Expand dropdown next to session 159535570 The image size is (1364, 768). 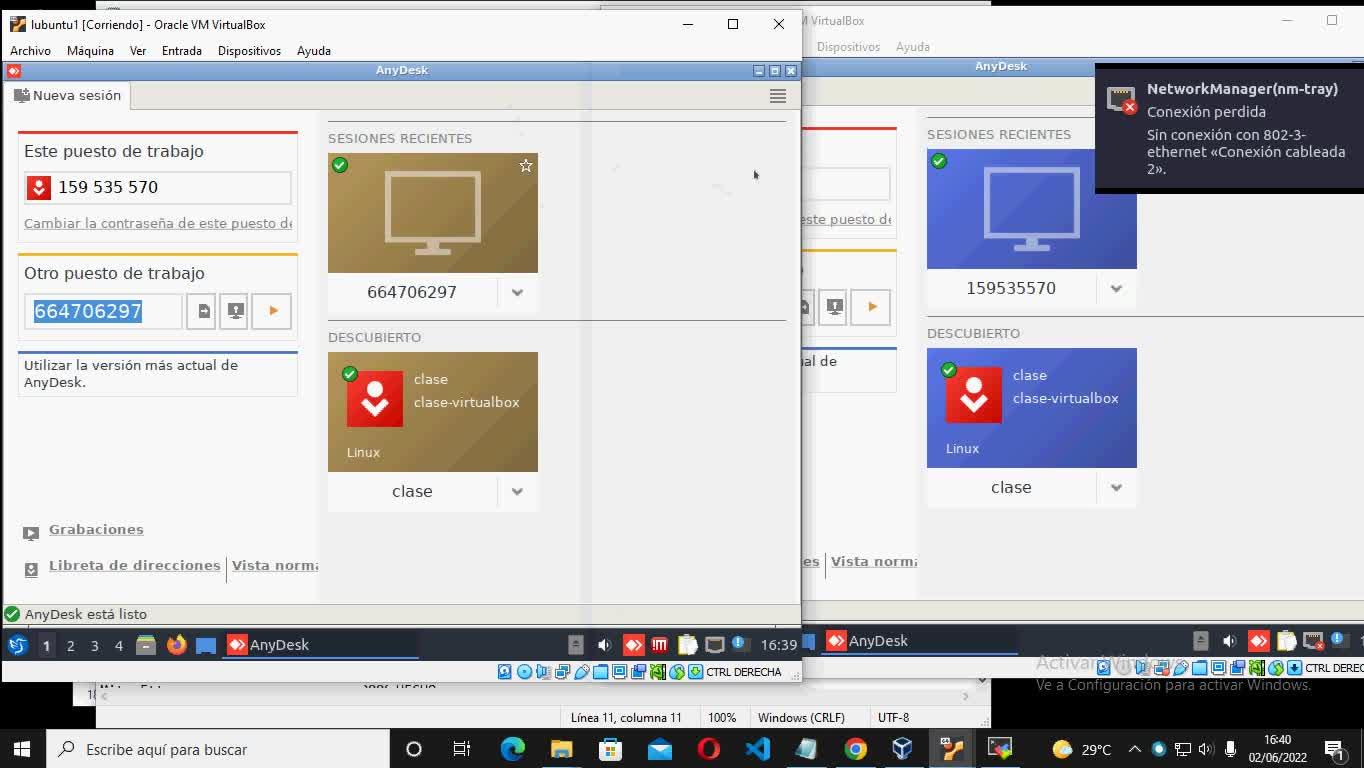coord(1116,289)
